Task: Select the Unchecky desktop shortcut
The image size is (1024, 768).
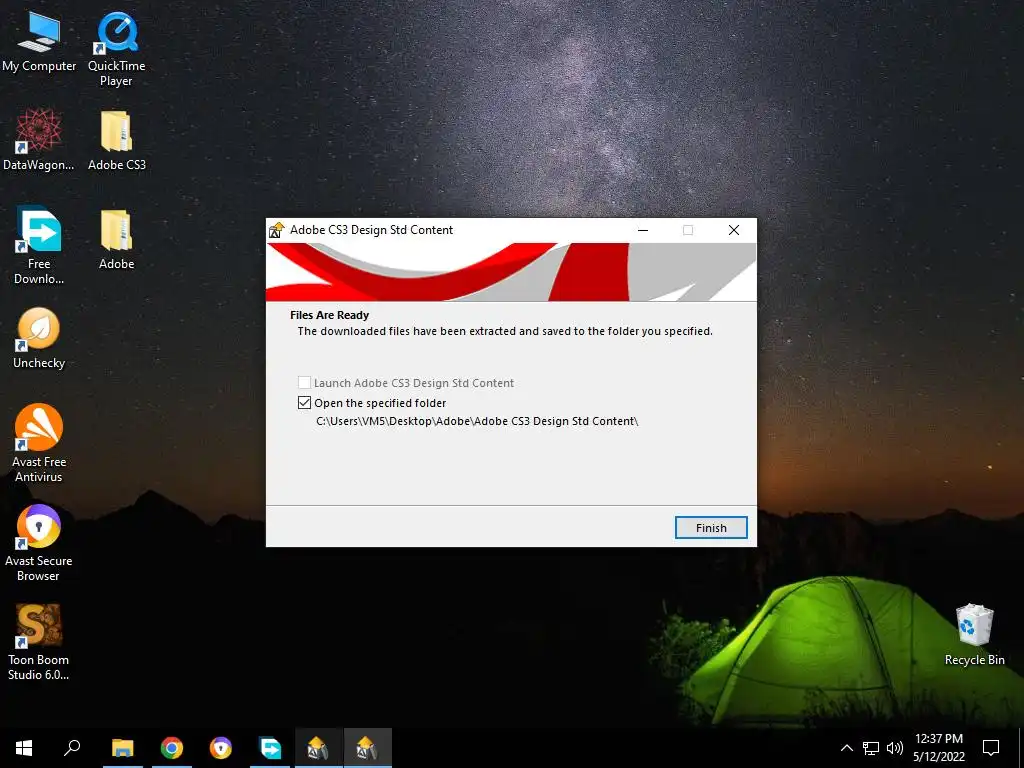Action: (39, 338)
